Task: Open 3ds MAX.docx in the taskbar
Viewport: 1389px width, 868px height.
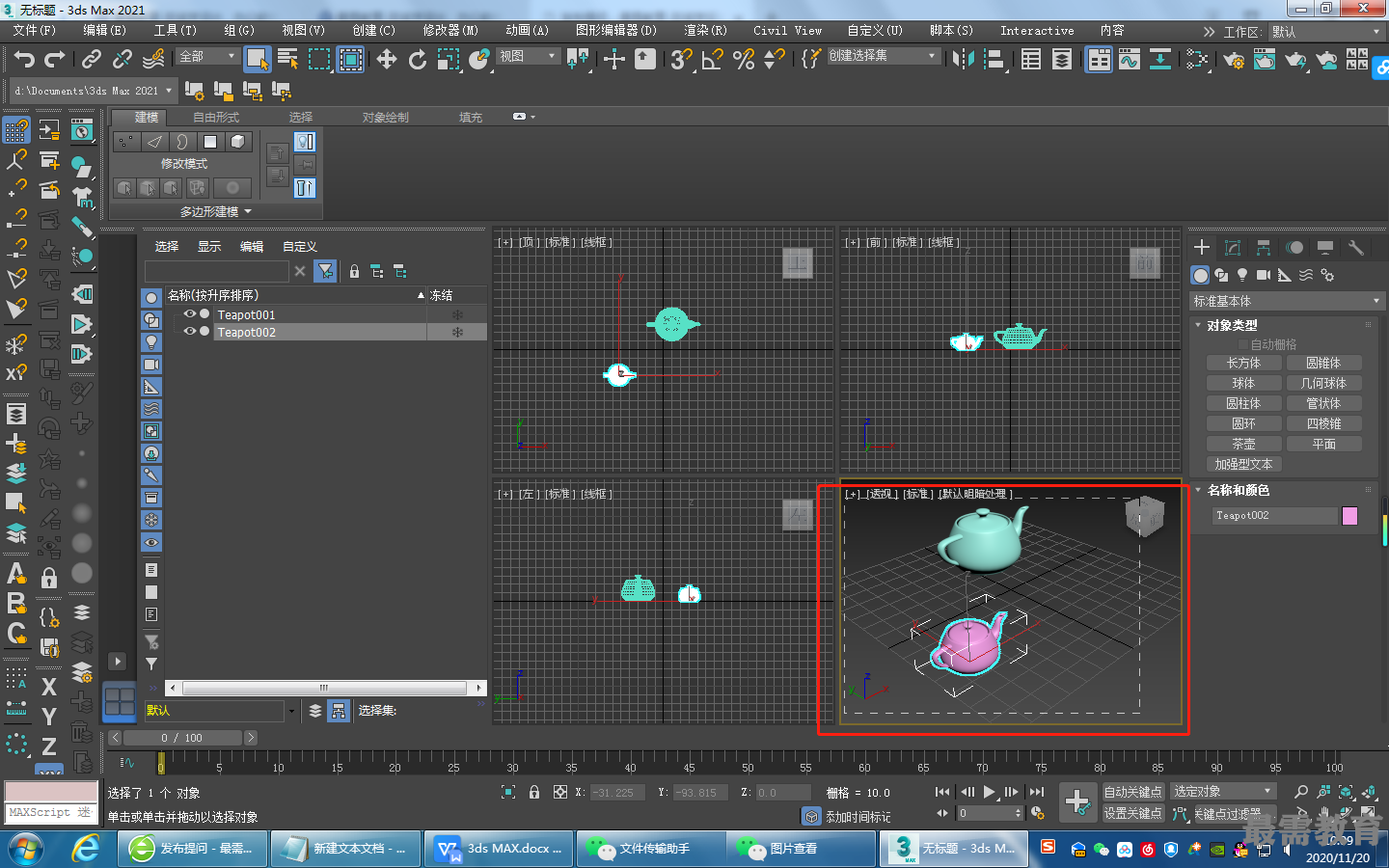Action: point(500,849)
